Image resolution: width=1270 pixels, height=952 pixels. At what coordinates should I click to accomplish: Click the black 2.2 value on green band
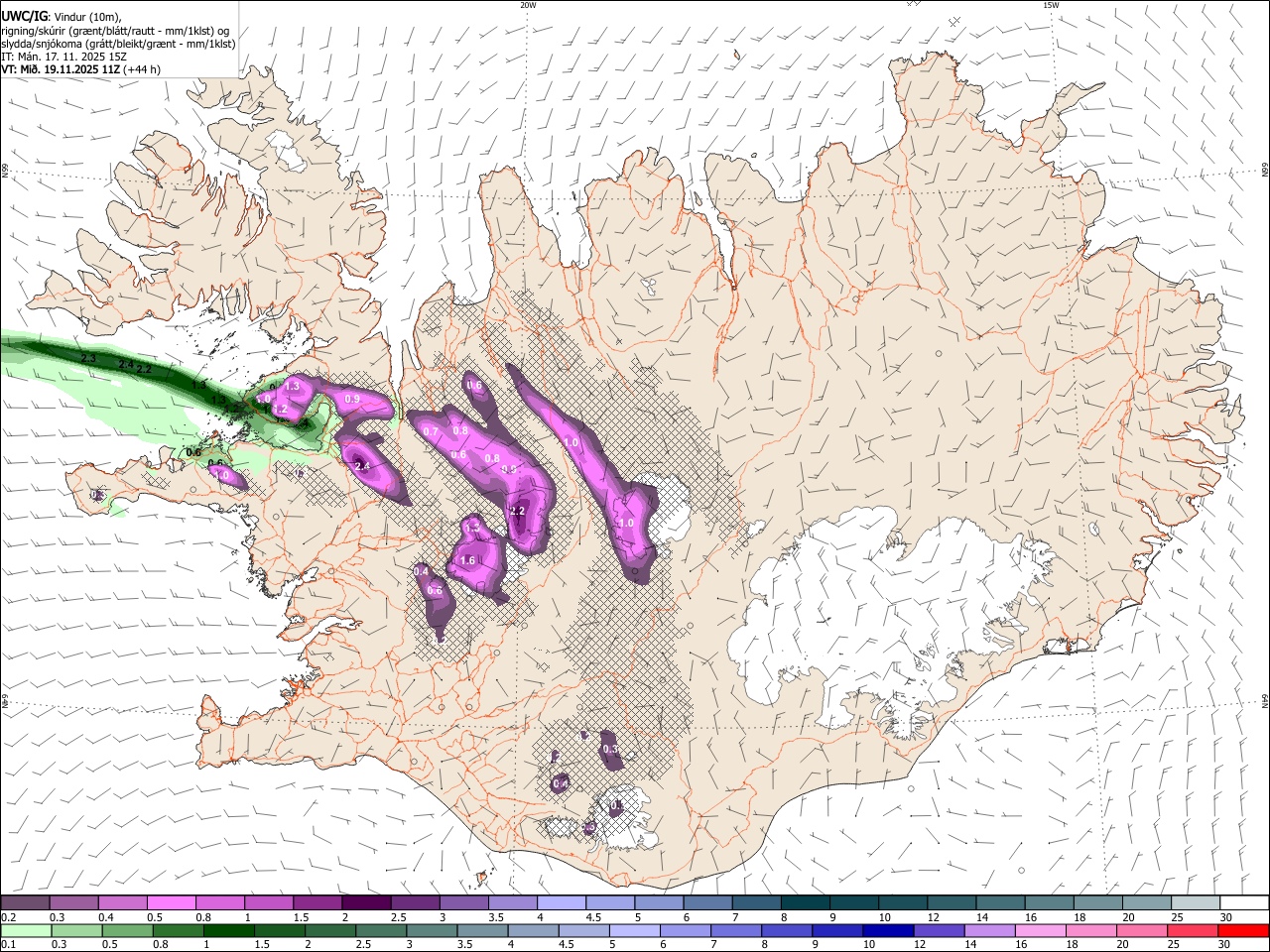coord(144,369)
